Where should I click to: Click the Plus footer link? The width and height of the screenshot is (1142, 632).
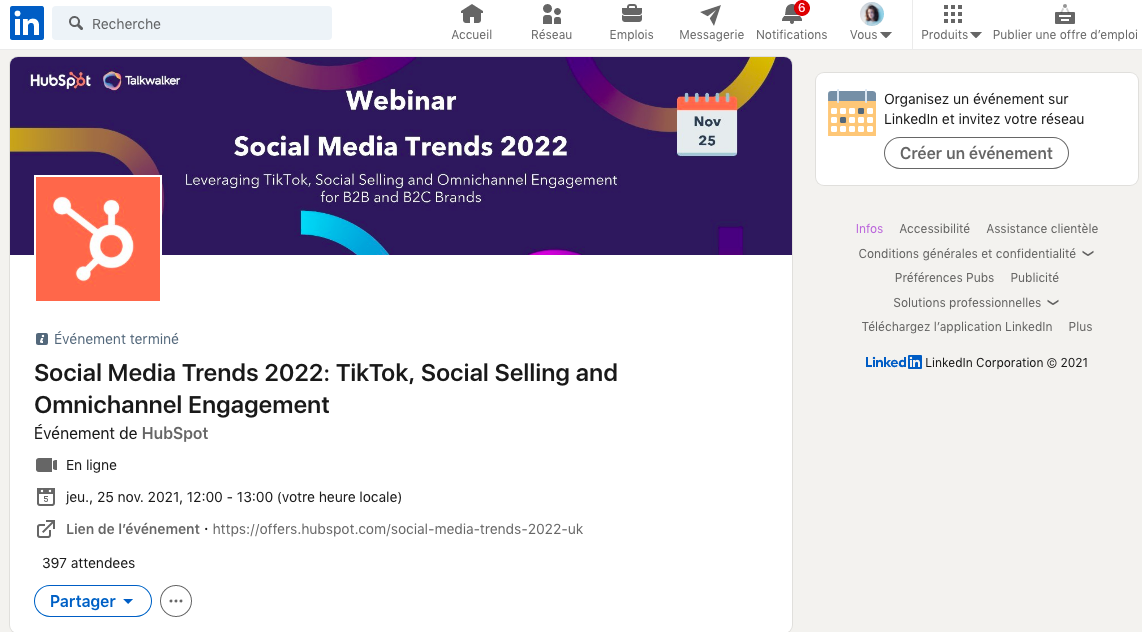pyautogui.click(x=1080, y=326)
